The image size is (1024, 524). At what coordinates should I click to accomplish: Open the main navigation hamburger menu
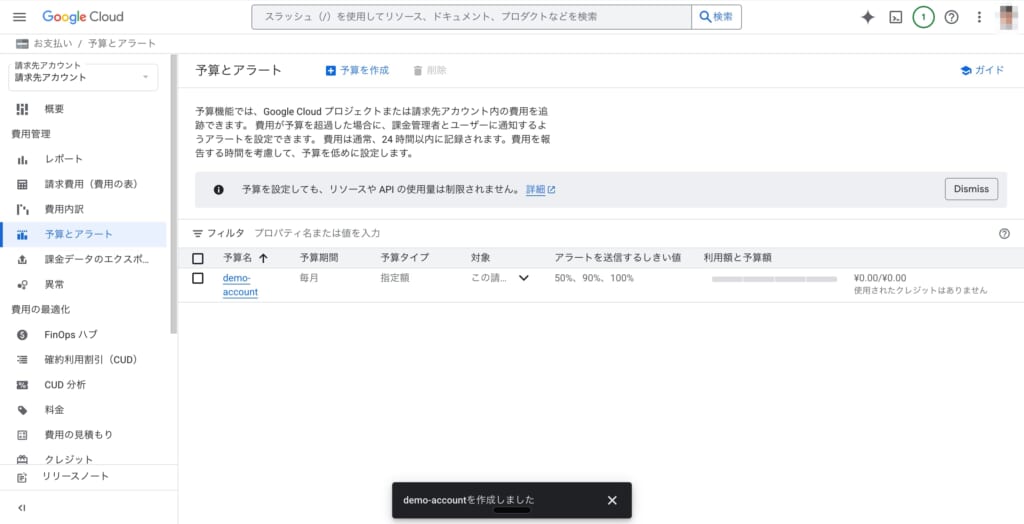[x=20, y=17]
